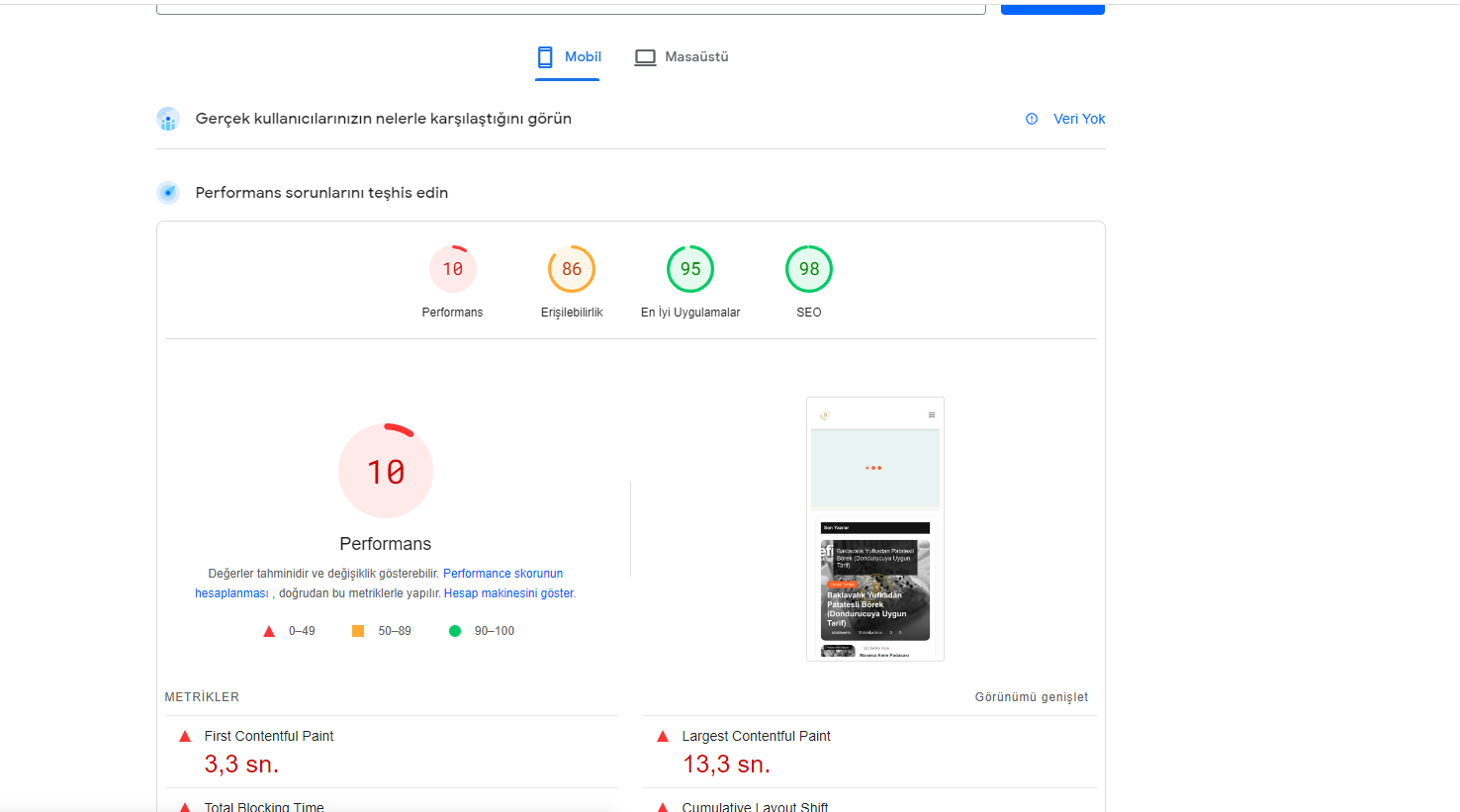The height and width of the screenshot is (812, 1460).
Task: Click the First Contentful Paint label
Action: (269, 736)
